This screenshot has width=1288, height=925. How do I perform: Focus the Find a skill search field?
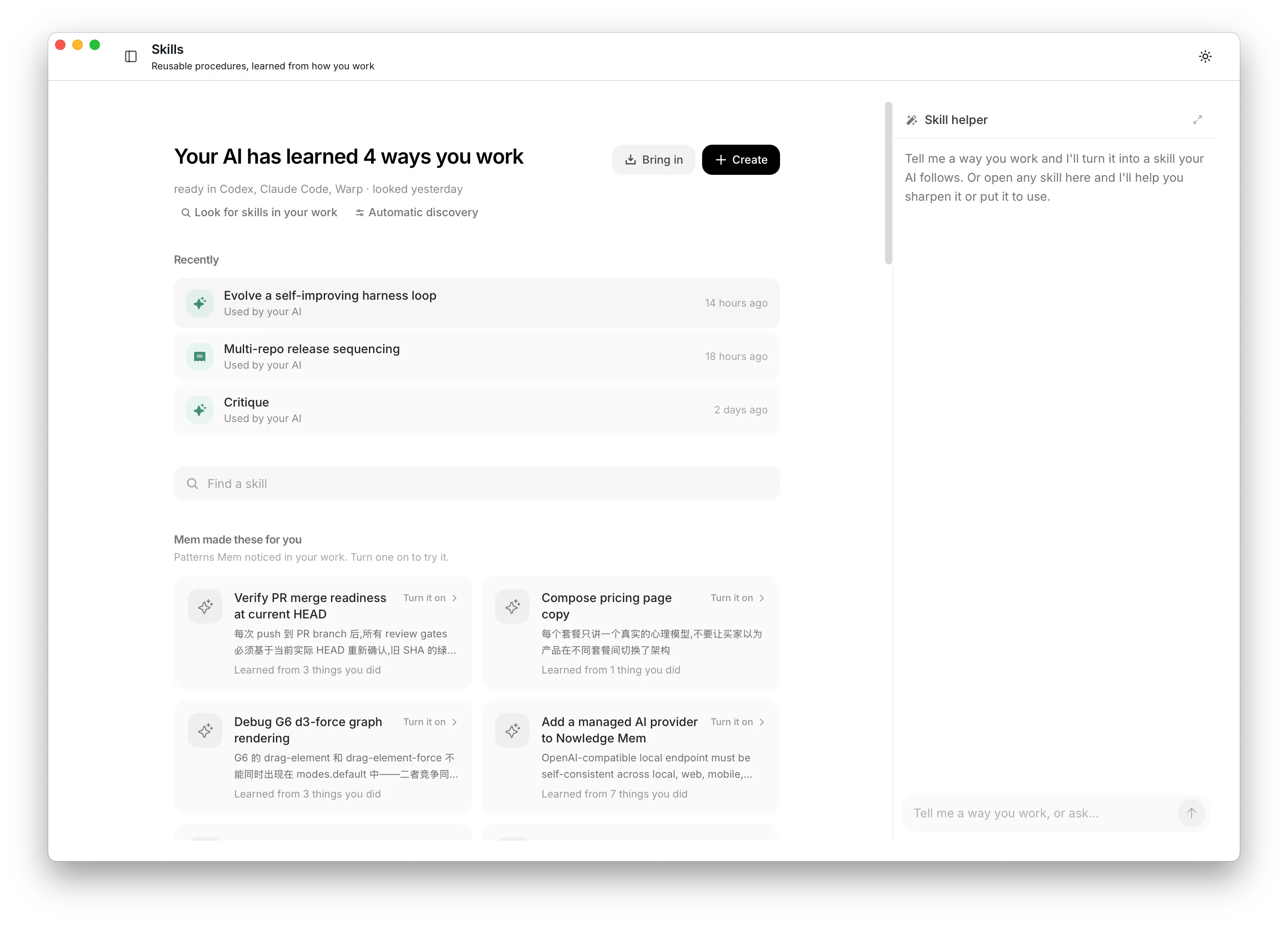[x=477, y=484]
